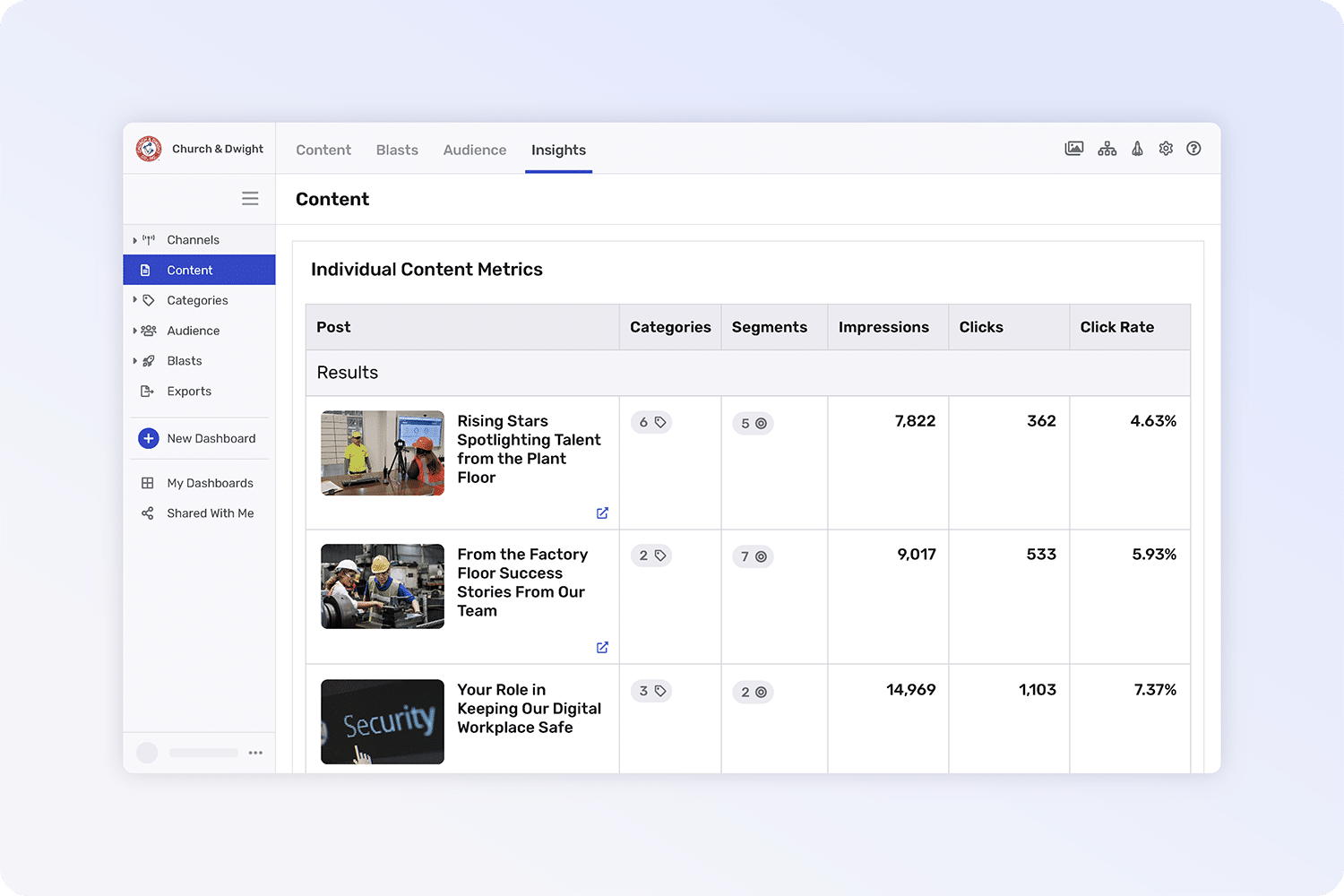1344x896 pixels.
Task: Click the Shared With Me share icon
Action: [148, 513]
